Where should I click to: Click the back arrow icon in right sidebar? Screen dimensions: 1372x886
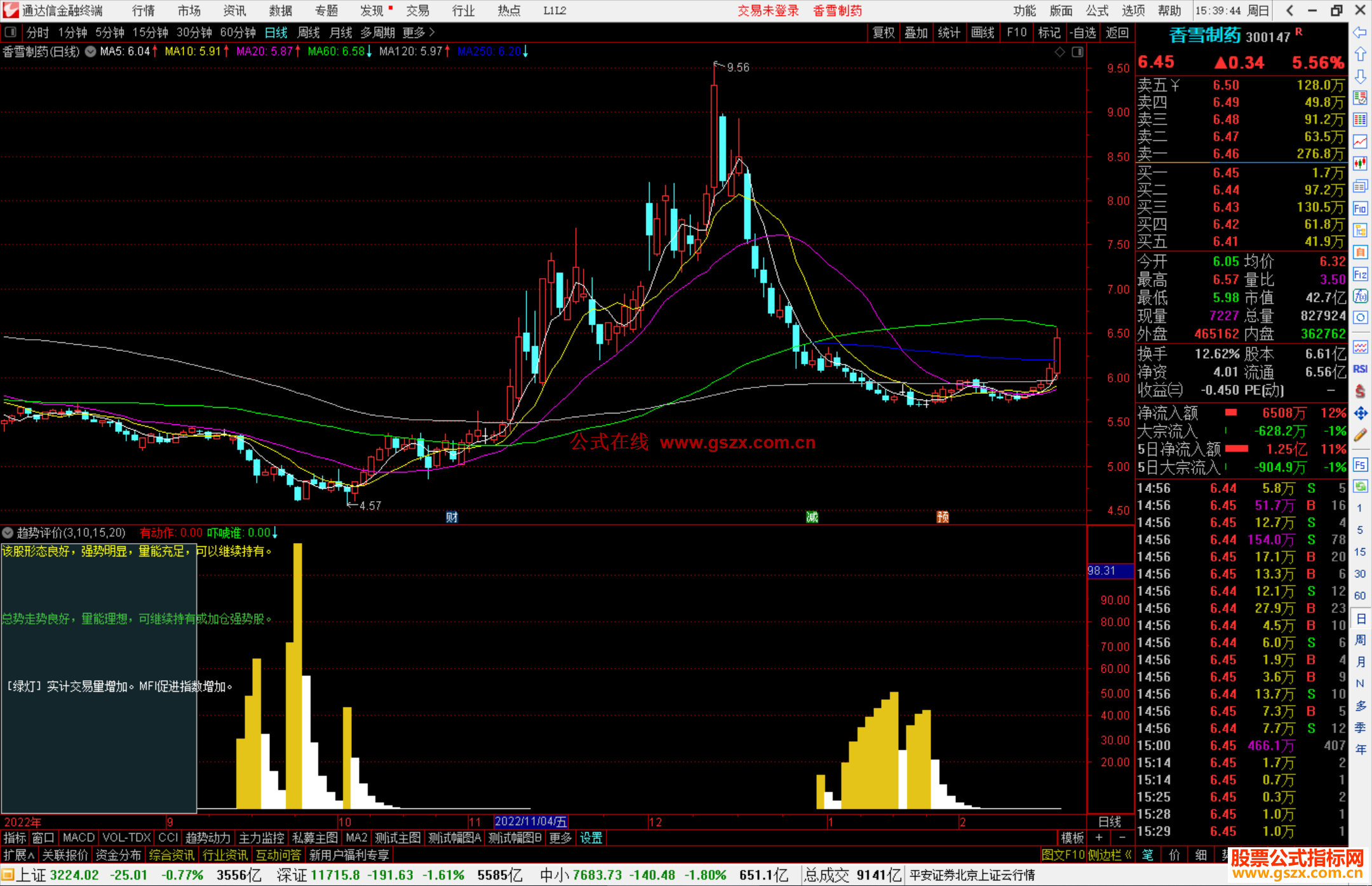pos(1360,32)
